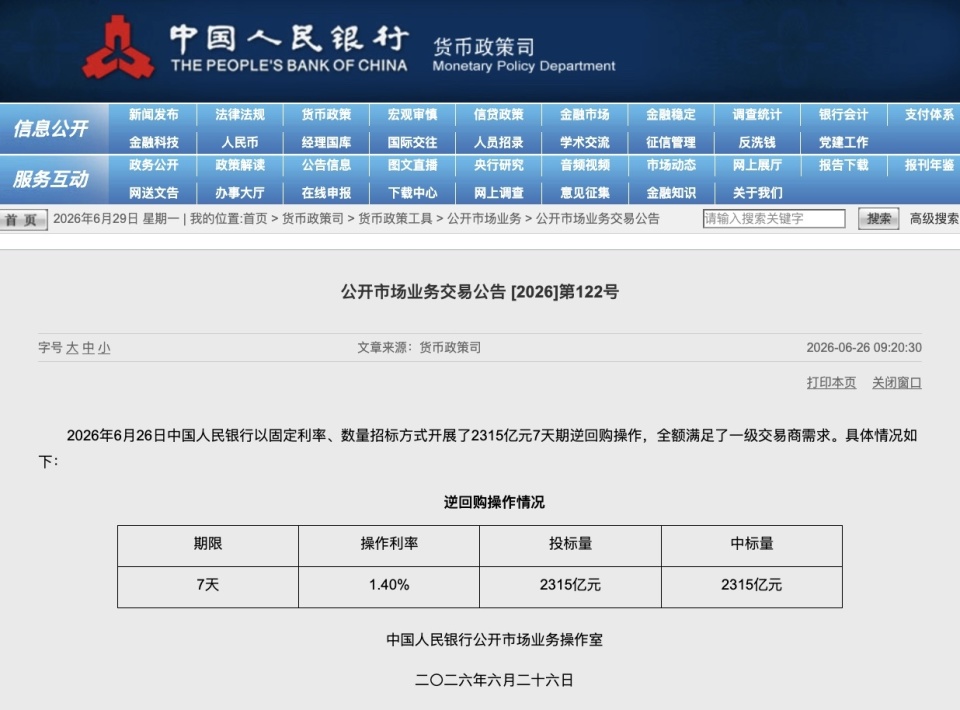Open 在线申报 navigation item
Screen dimensions: 960x710
pyautogui.click(x=326, y=193)
